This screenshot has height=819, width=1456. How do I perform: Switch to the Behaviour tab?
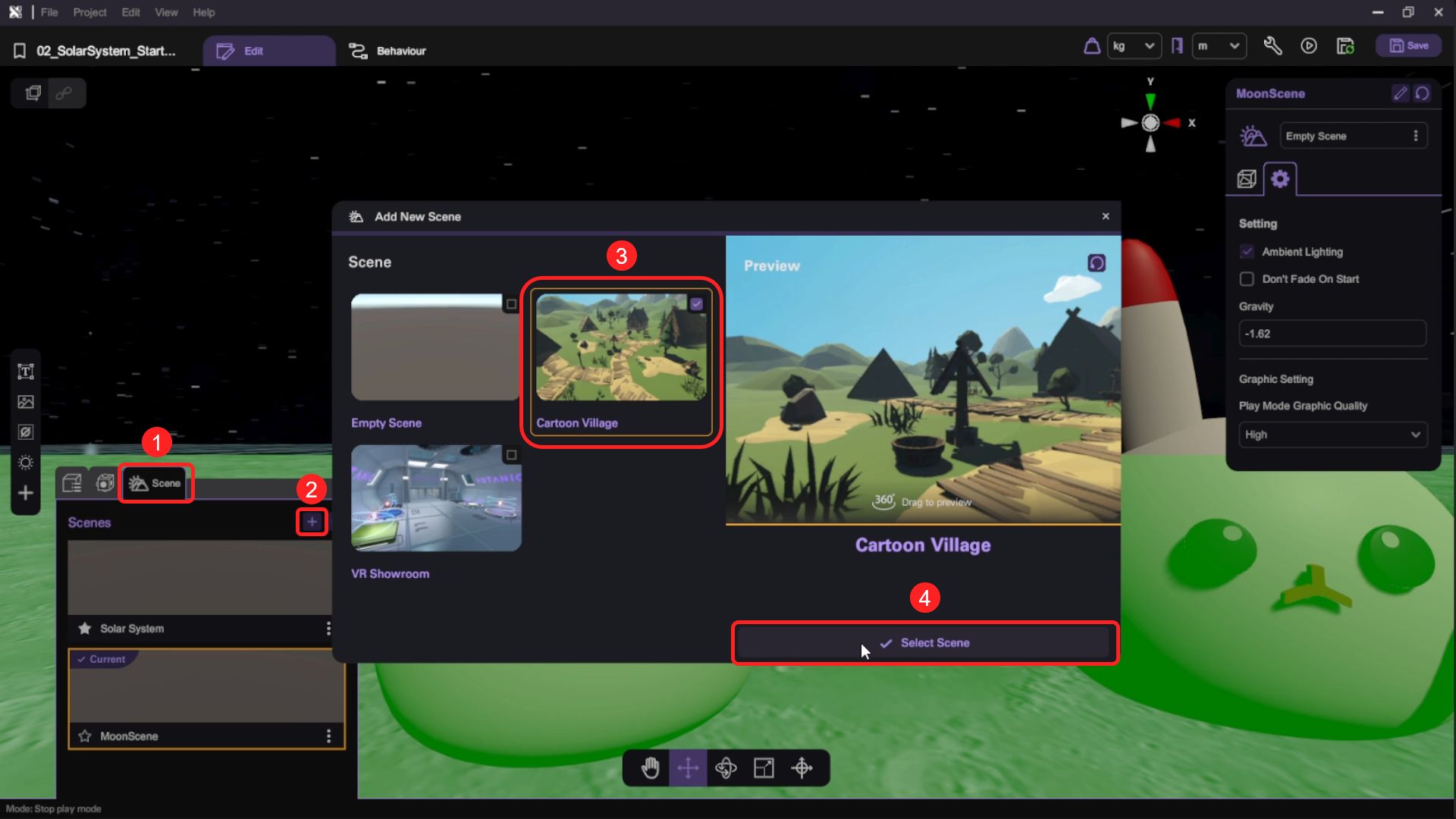388,51
